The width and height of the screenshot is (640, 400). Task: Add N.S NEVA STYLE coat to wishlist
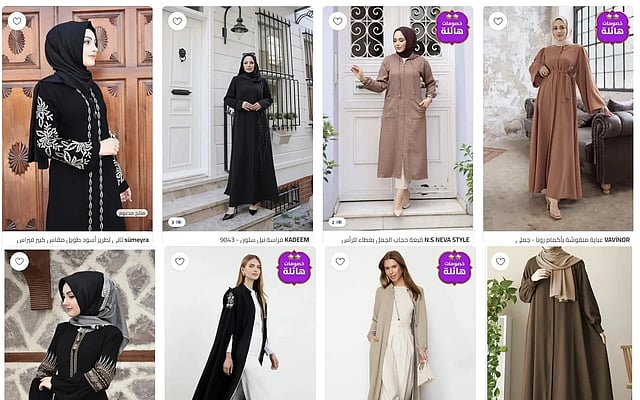338,21
